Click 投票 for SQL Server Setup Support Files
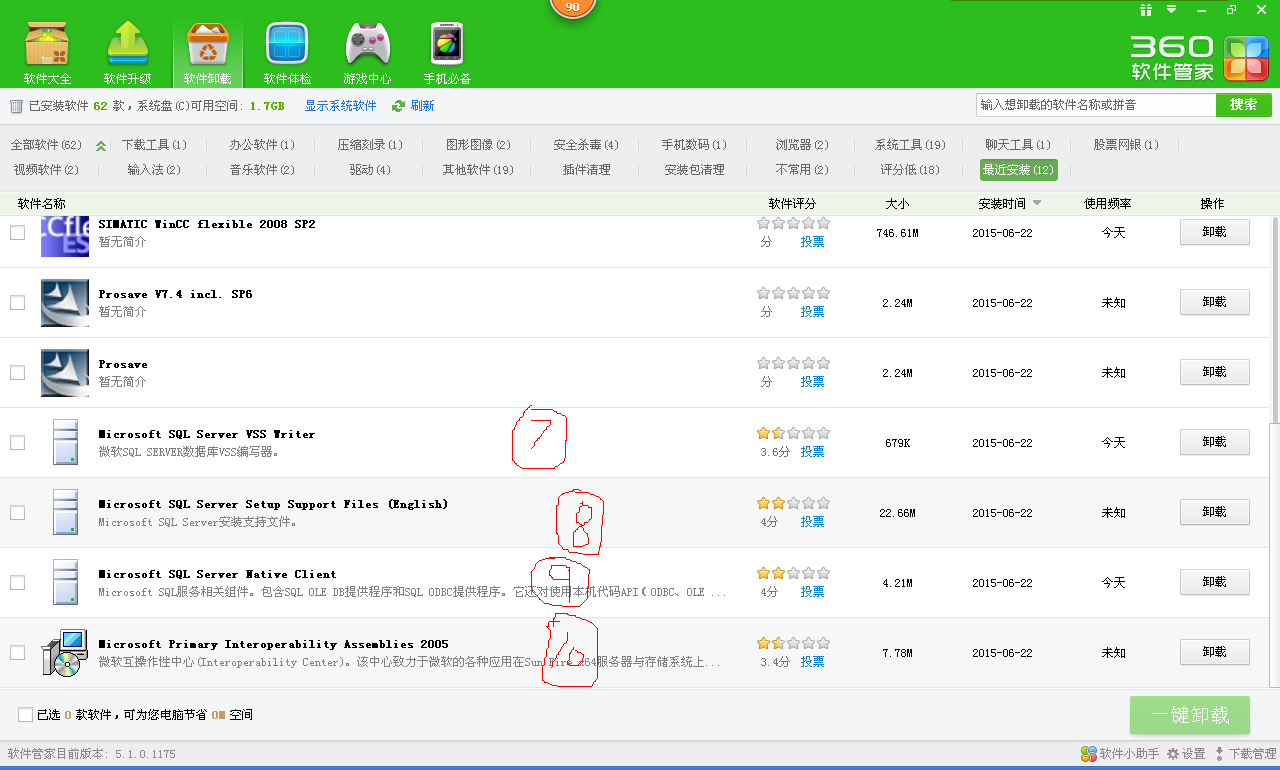Viewport: 1280px width, 770px height. pos(812,522)
